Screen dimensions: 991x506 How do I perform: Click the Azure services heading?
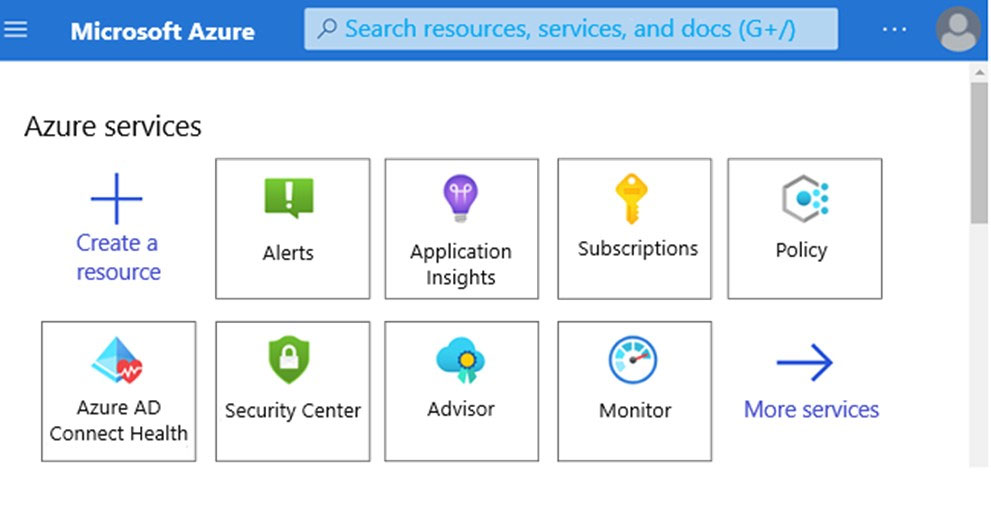point(112,126)
